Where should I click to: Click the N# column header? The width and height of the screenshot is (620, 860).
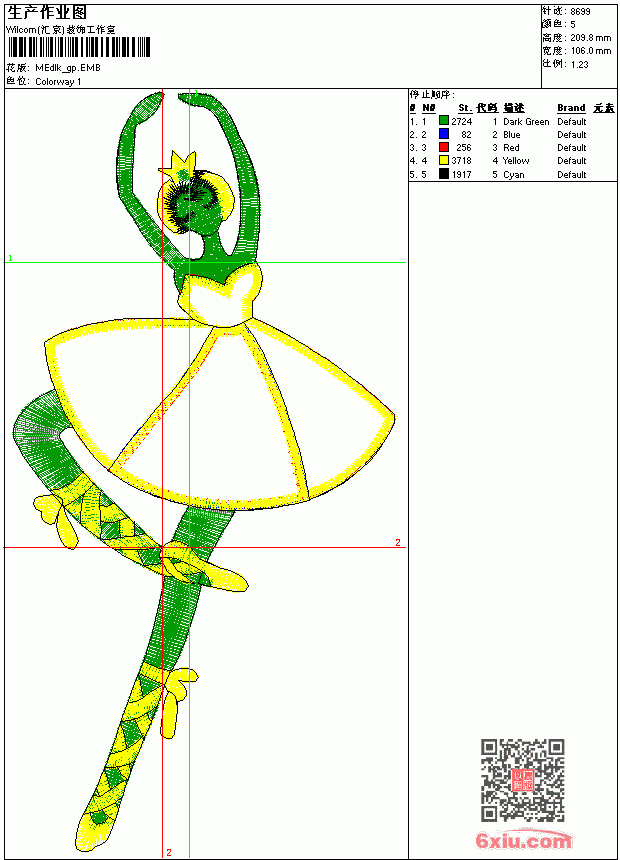point(429,108)
